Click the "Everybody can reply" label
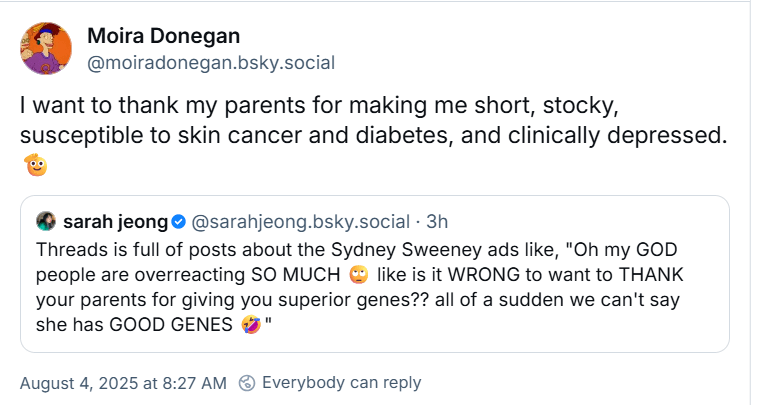The image size is (758, 405). click(x=341, y=382)
